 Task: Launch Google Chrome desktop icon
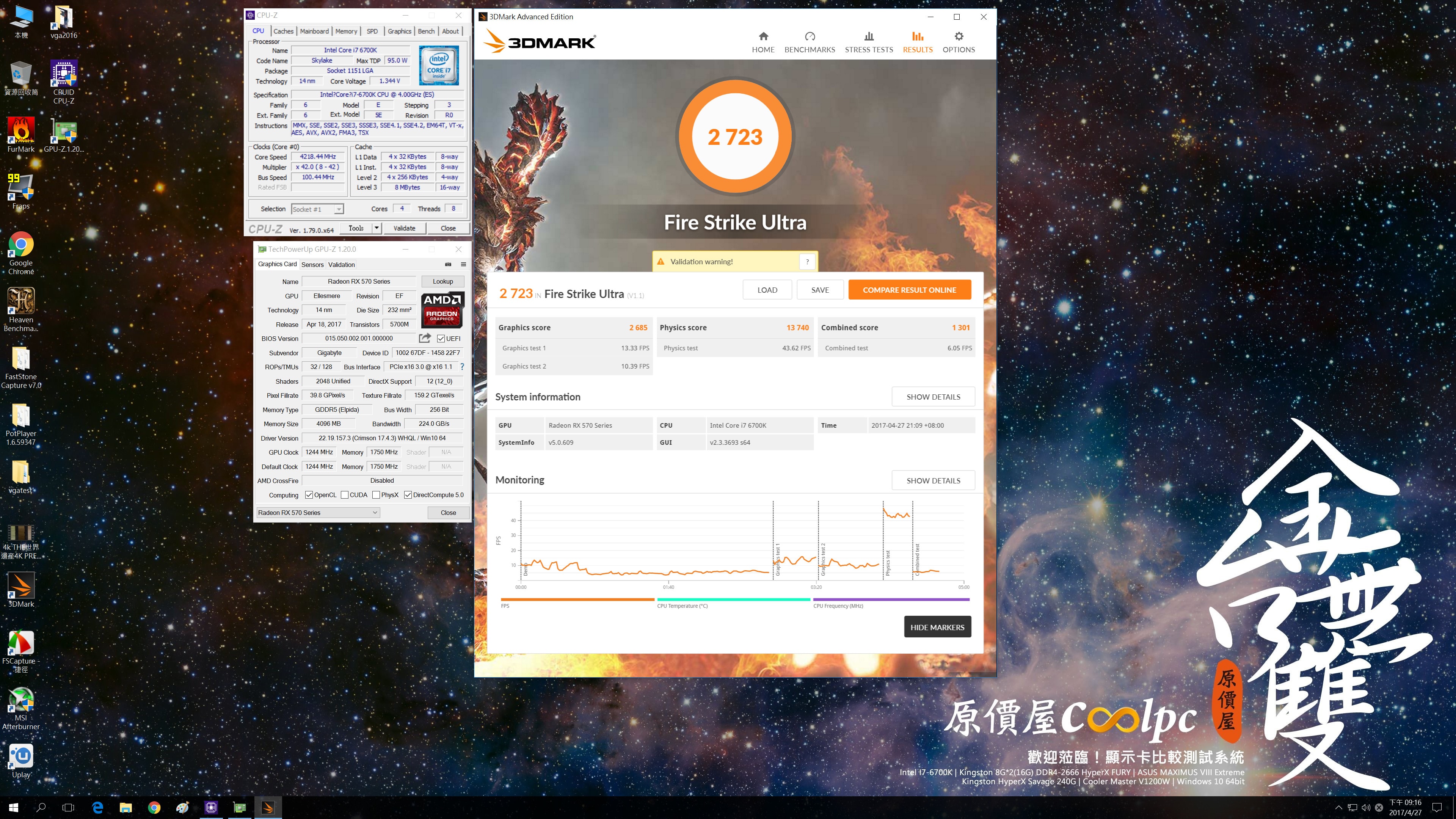[21, 253]
